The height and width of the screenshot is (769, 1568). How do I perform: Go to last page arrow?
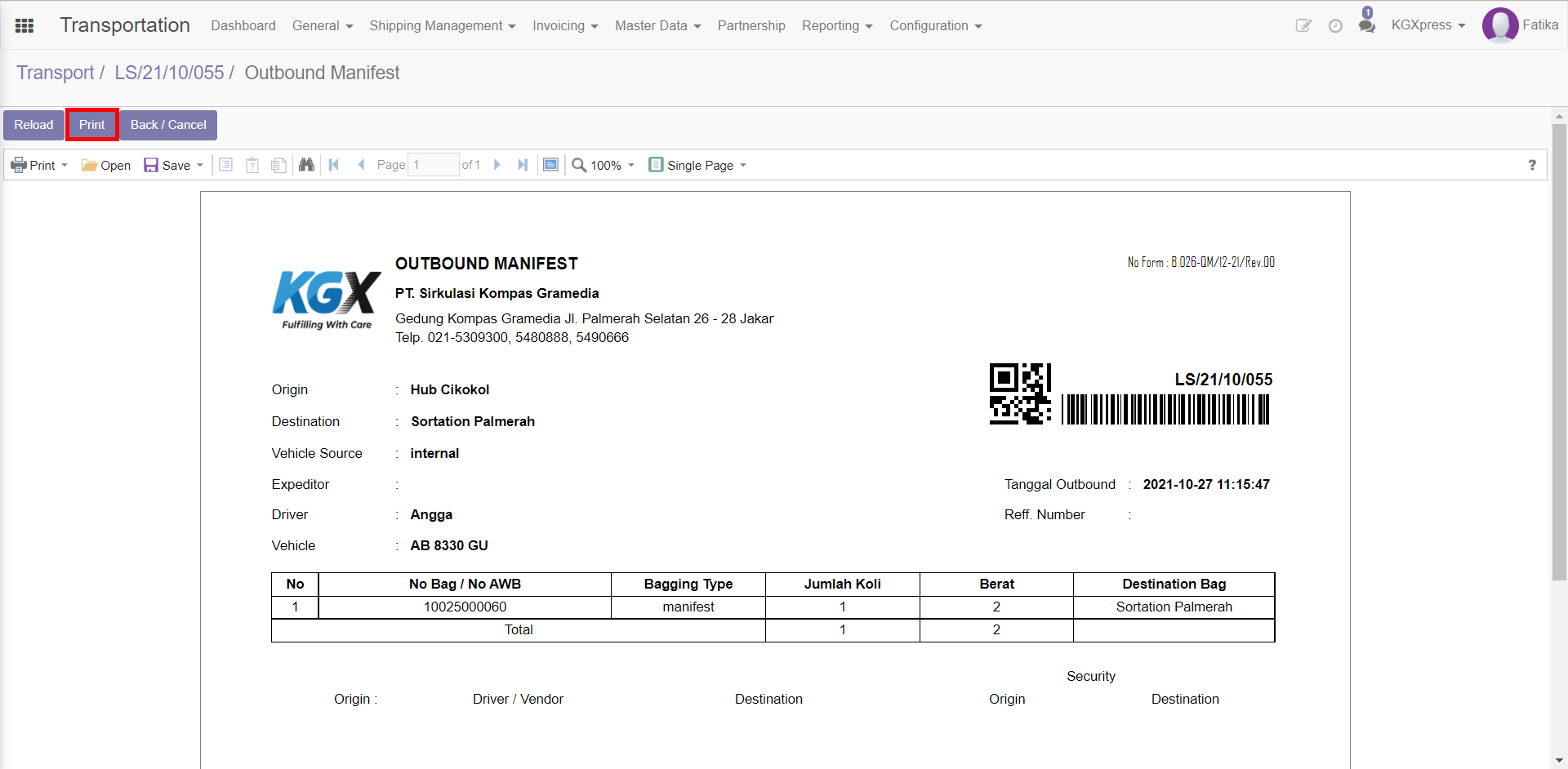click(523, 165)
